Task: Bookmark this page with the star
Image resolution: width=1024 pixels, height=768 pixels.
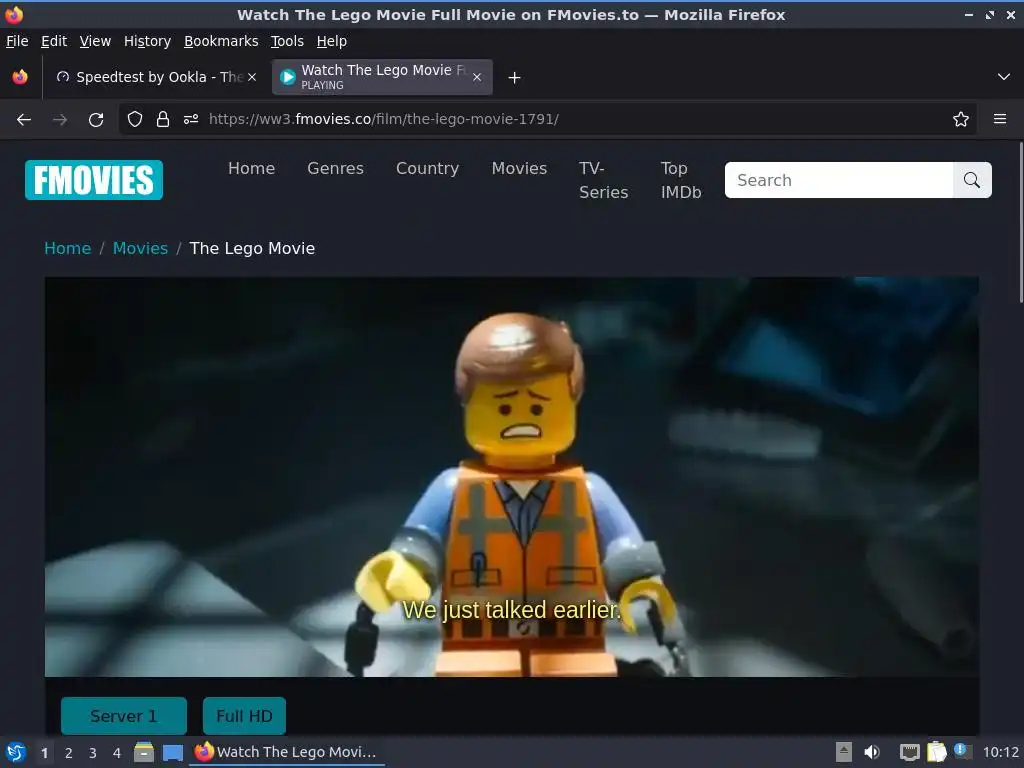Action: 961,119
